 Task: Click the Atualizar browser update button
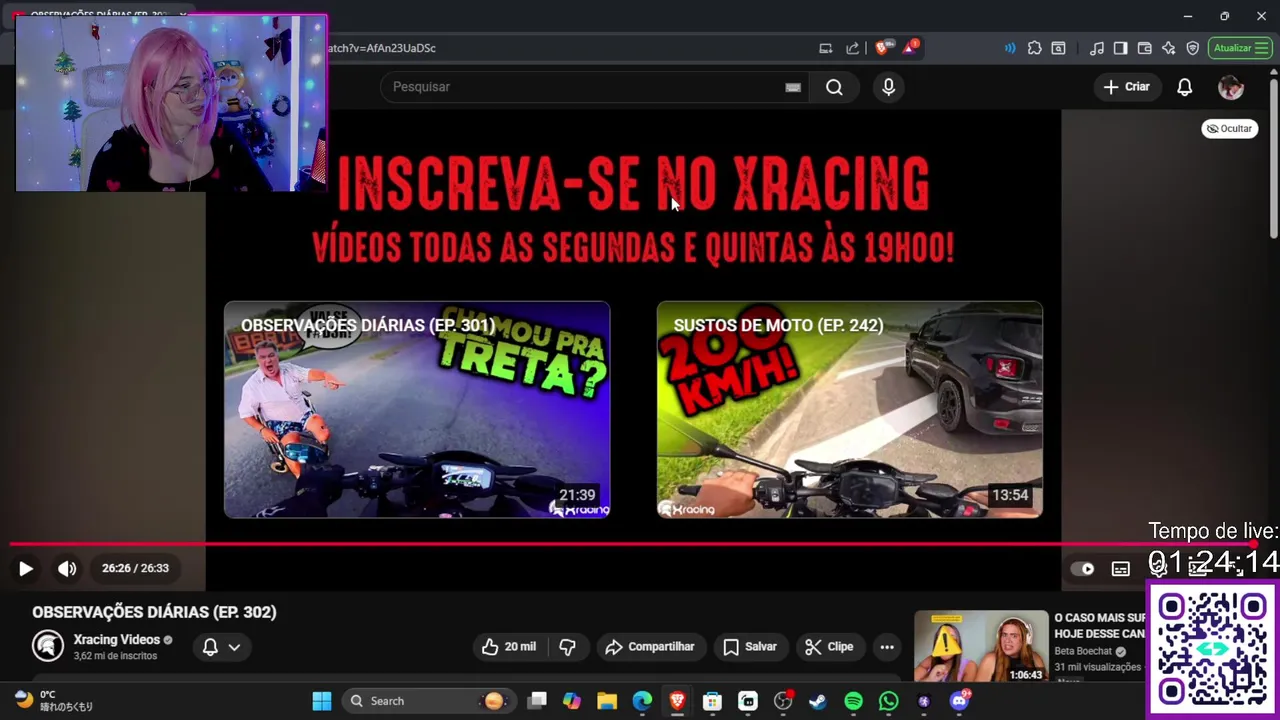pos(1240,48)
